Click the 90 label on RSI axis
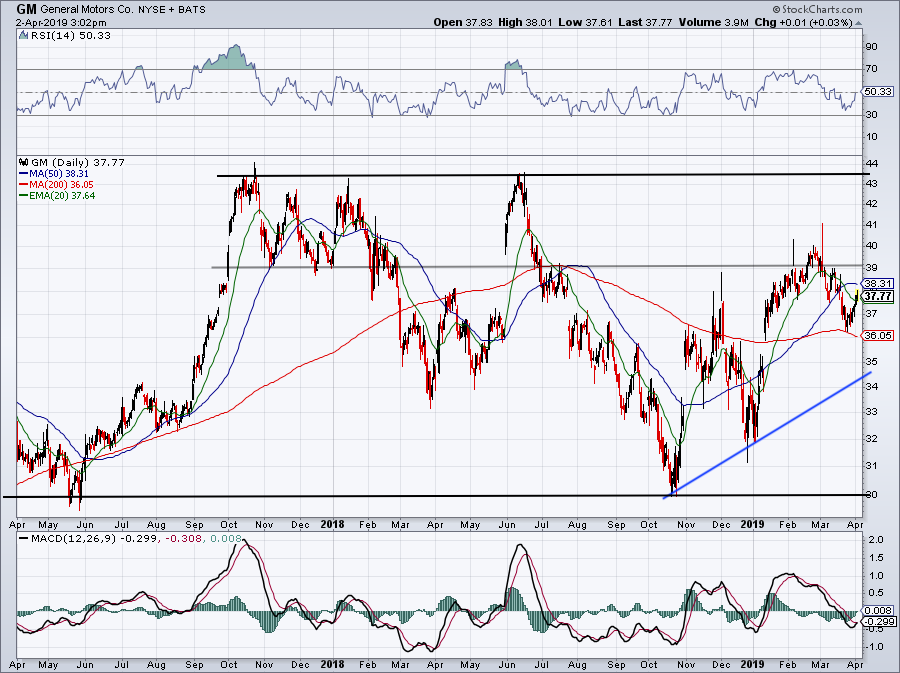 [871, 46]
